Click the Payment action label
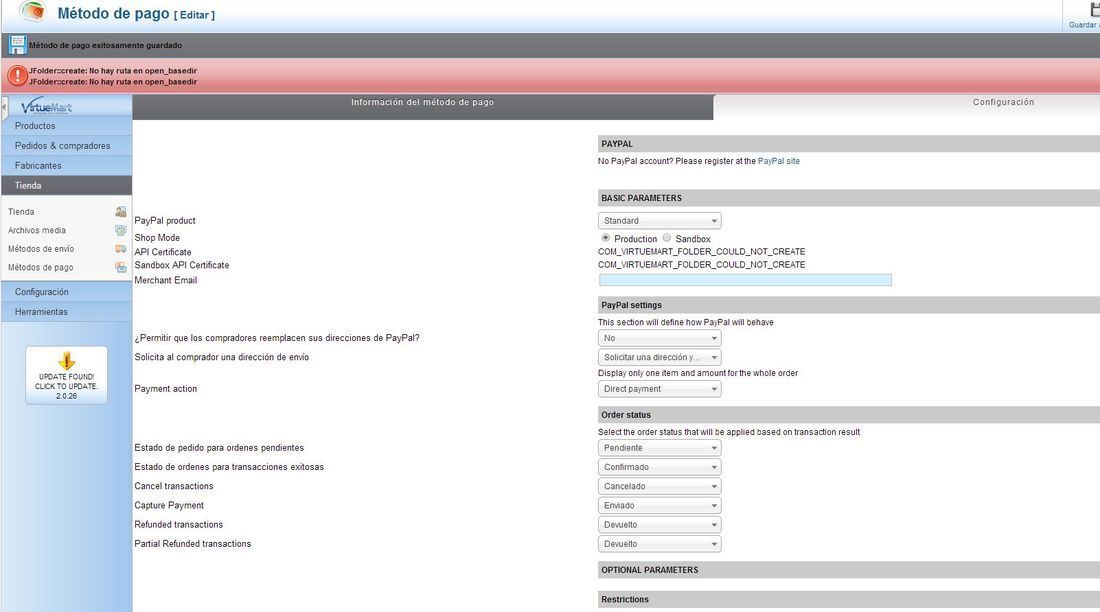The height and width of the screenshot is (612, 1100). (166, 389)
